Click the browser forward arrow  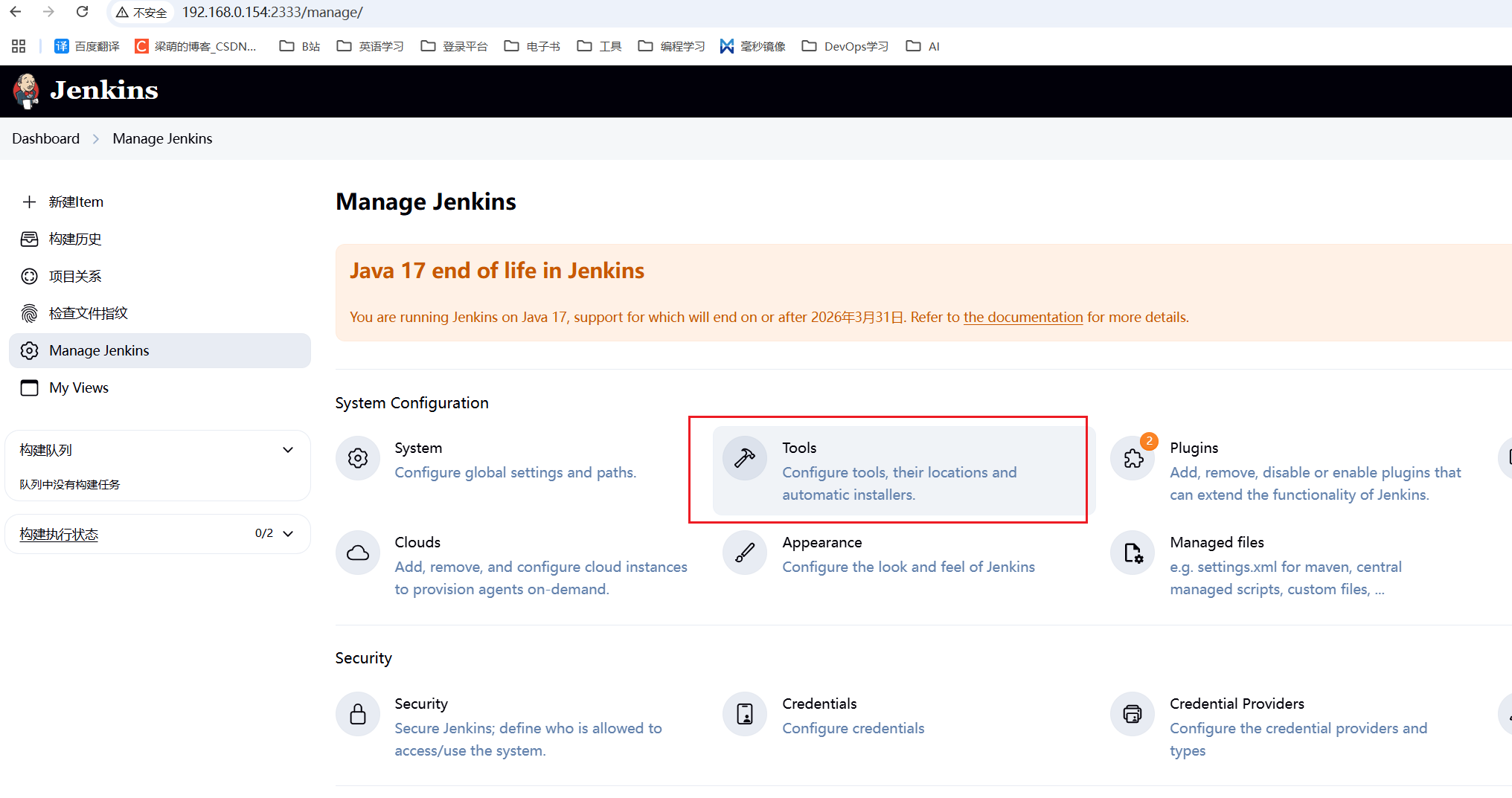click(49, 12)
